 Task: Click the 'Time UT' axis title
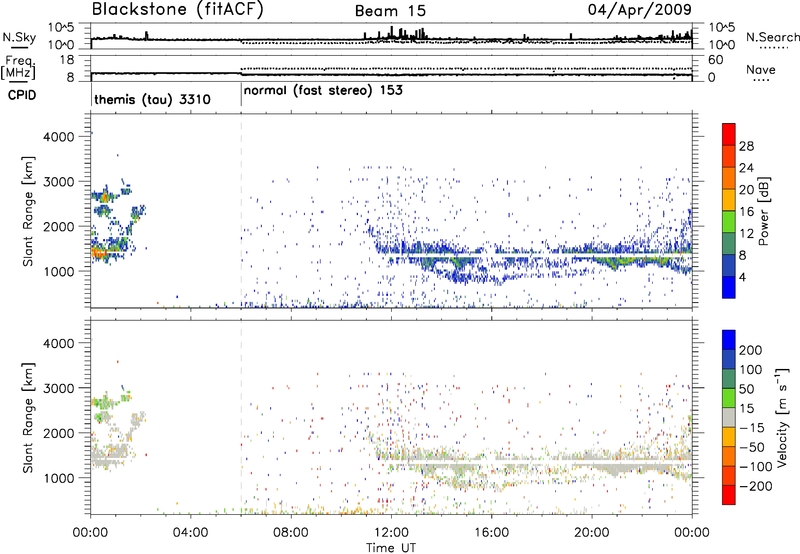click(391, 548)
